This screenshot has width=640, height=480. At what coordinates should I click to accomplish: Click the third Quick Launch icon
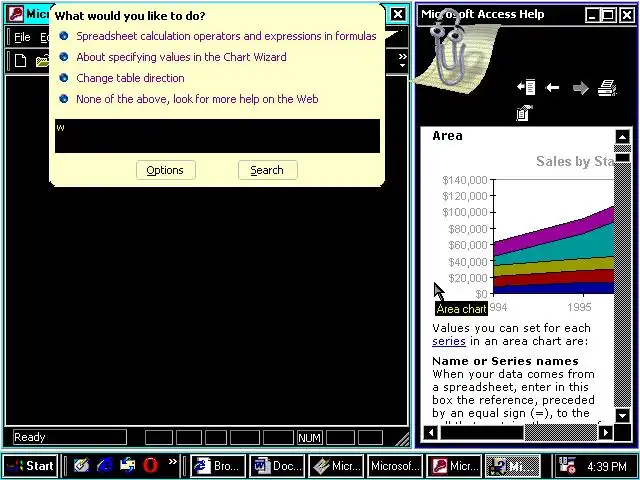click(x=128, y=465)
